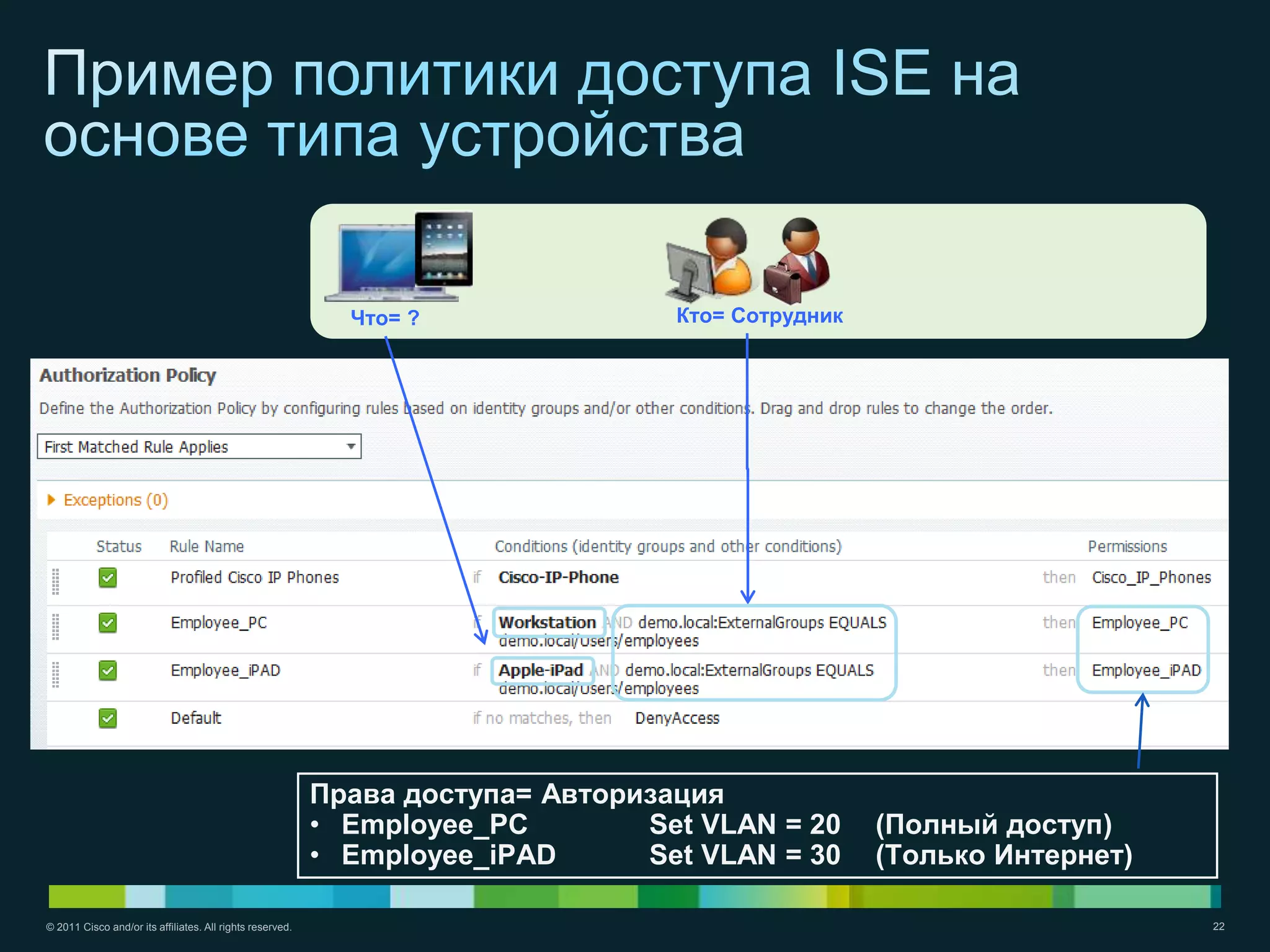
Task: Click ExternalGroups EQUALS condition in Employee_iPAD row
Action: coord(750,671)
